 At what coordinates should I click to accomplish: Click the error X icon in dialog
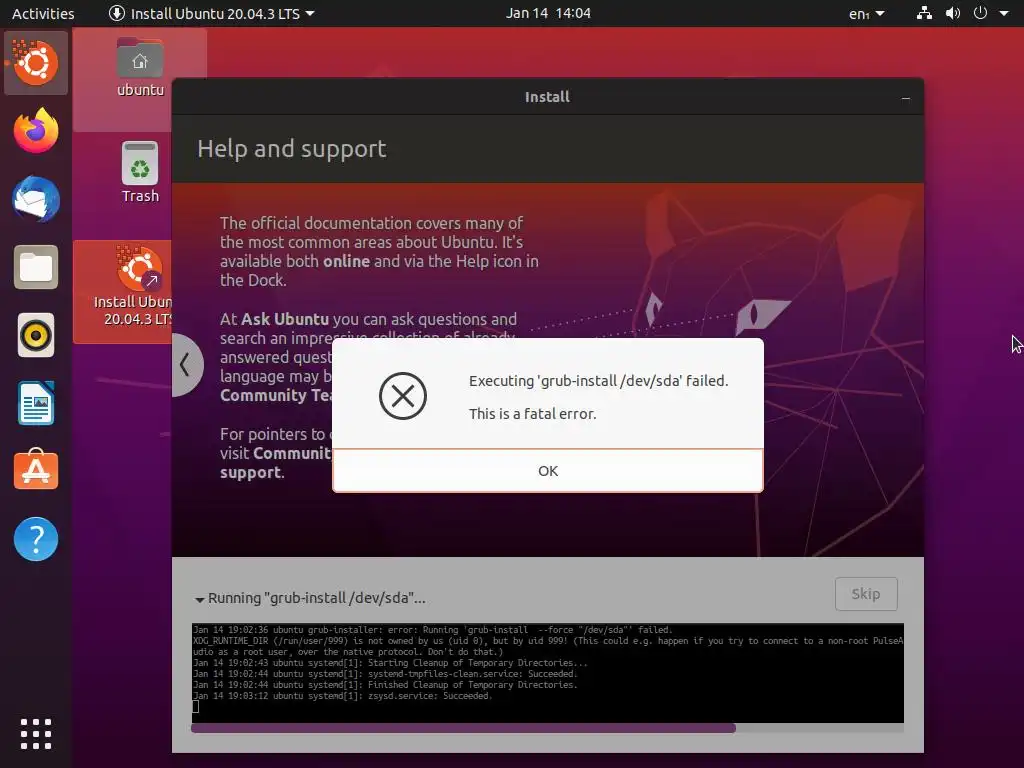click(x=403, y=396)
